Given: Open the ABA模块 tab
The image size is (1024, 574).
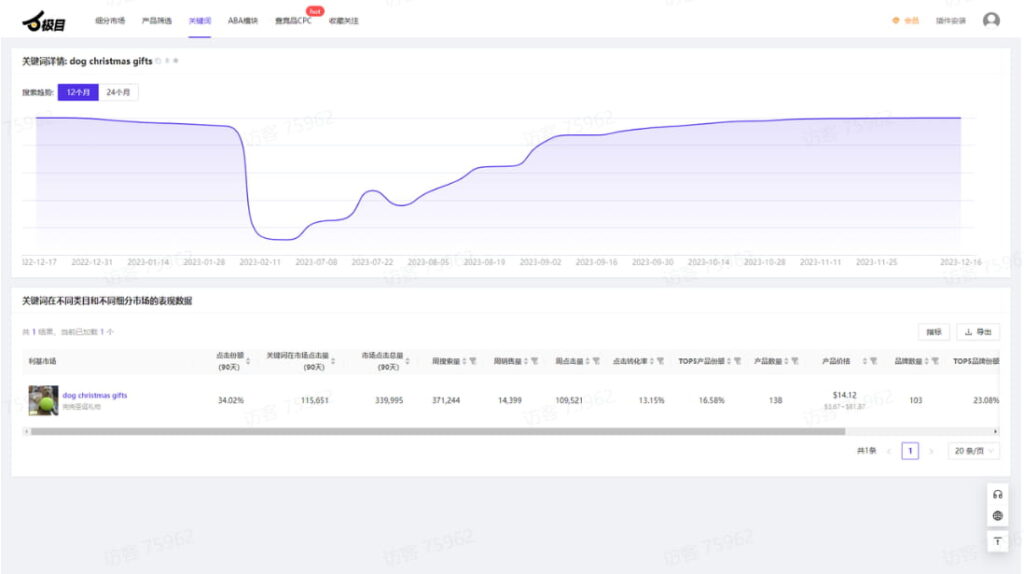Looking at the screenshot, I should coord(242,20).
